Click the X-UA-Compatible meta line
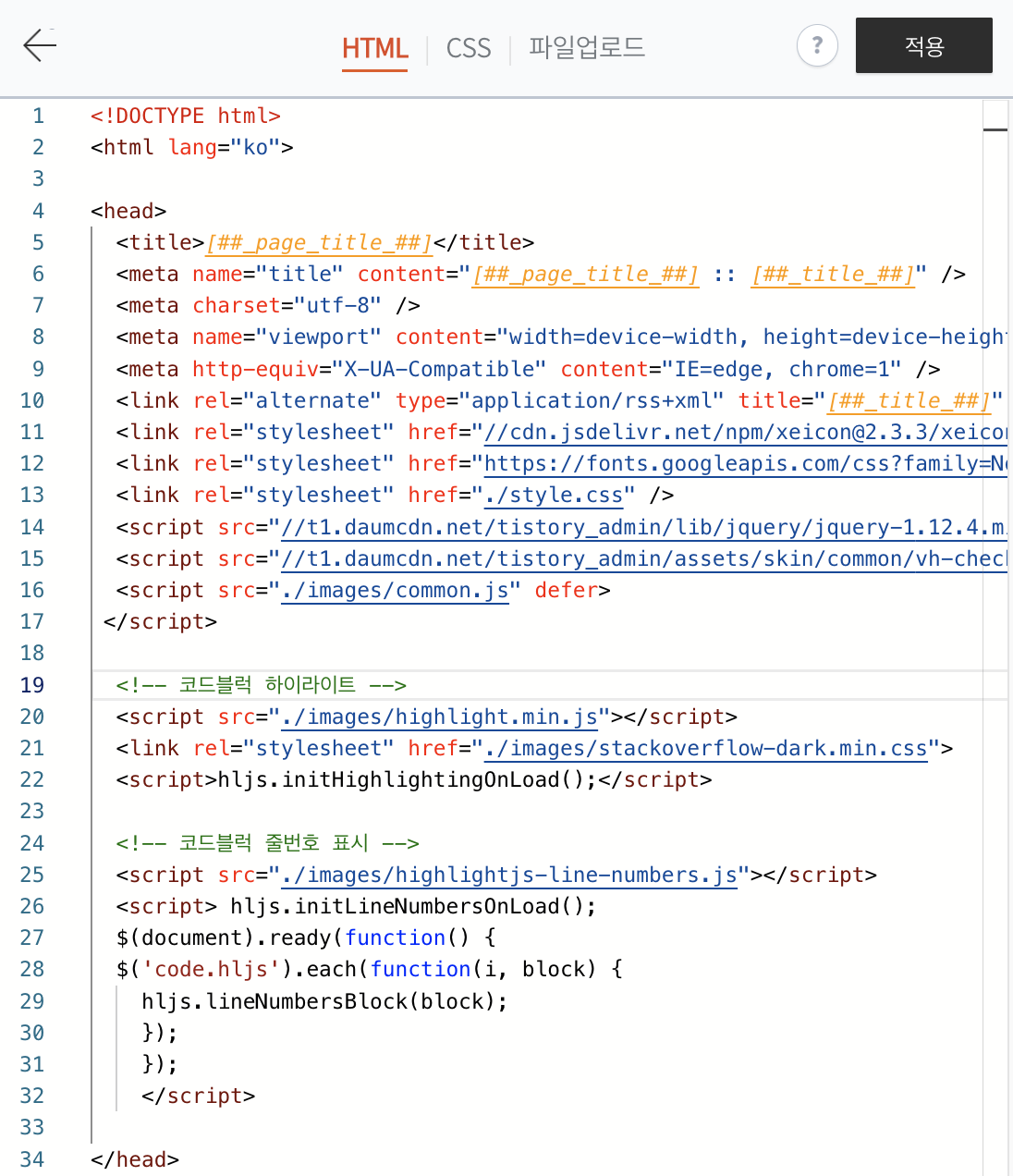This screenshot has width=1013, height=1176. 528,369
